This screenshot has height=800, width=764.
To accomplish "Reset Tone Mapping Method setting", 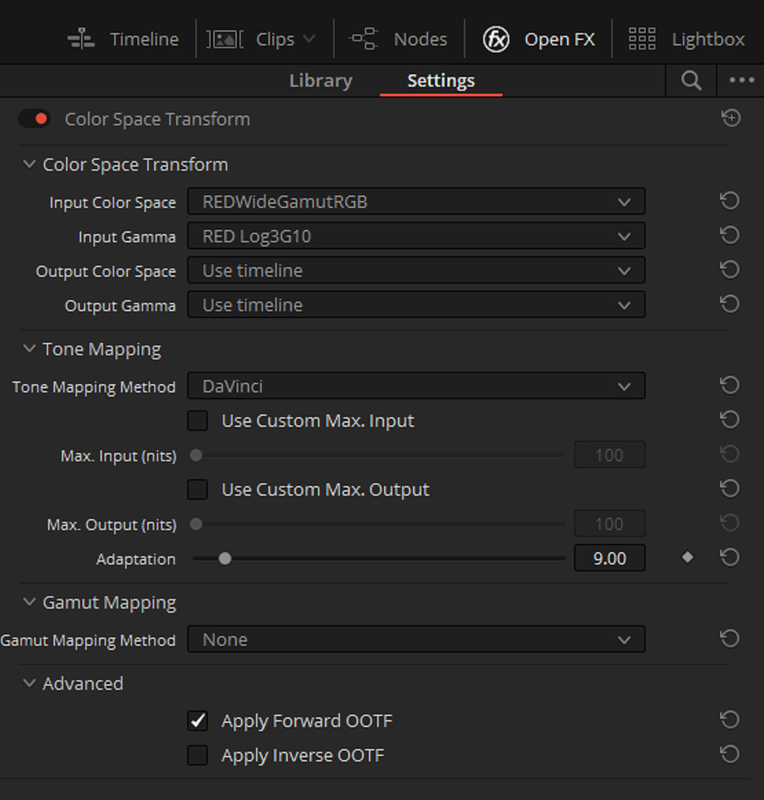I will [729, 385].
